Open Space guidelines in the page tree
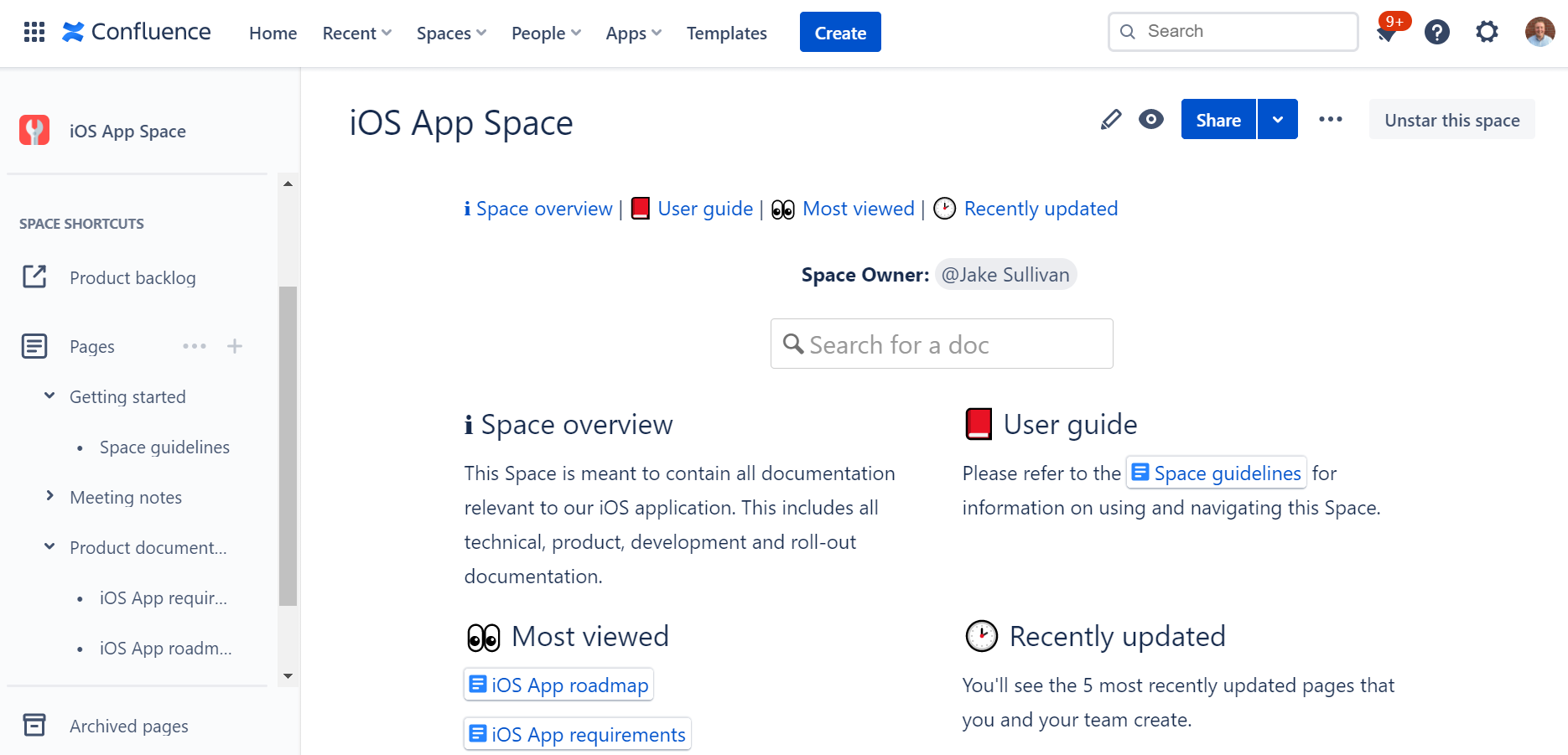The image size is (1568, 755). pyautogui.click(x=164, y=447)
